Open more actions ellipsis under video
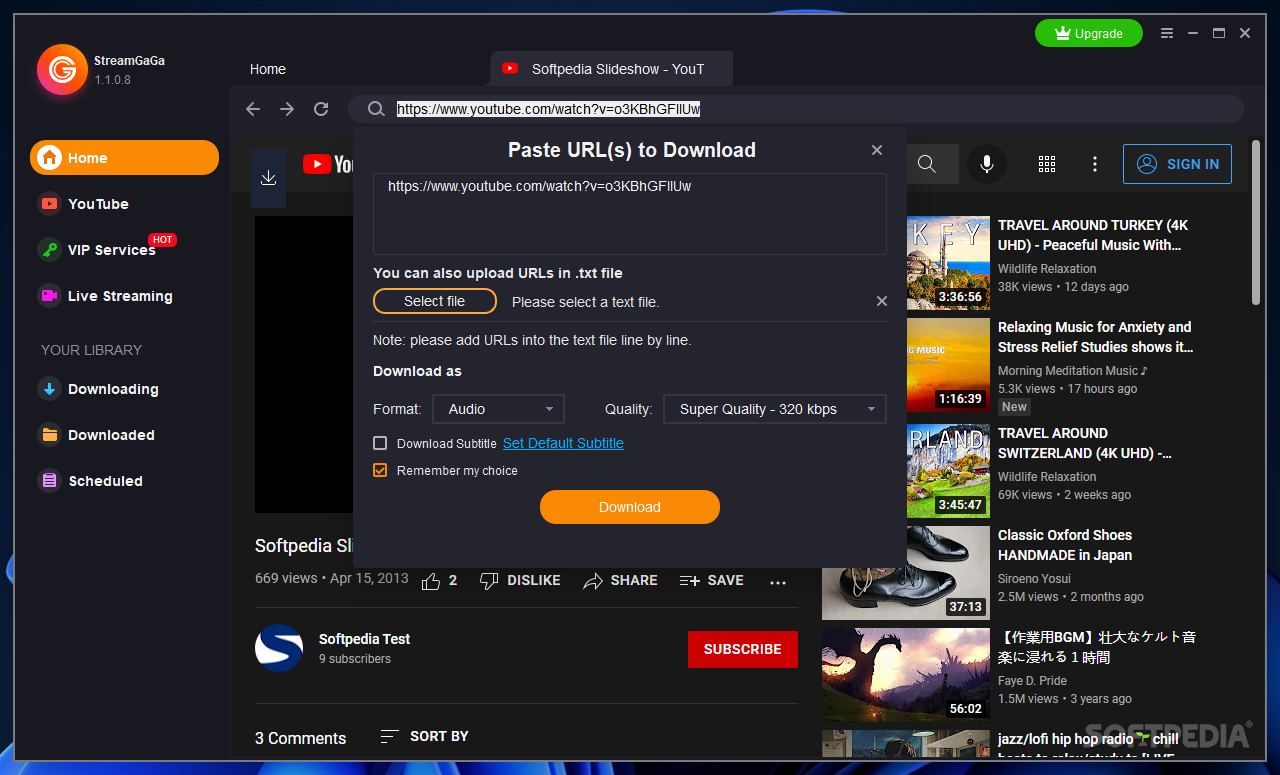The height and width of the screenshot is (775, 1280). (x=778, y=582)
